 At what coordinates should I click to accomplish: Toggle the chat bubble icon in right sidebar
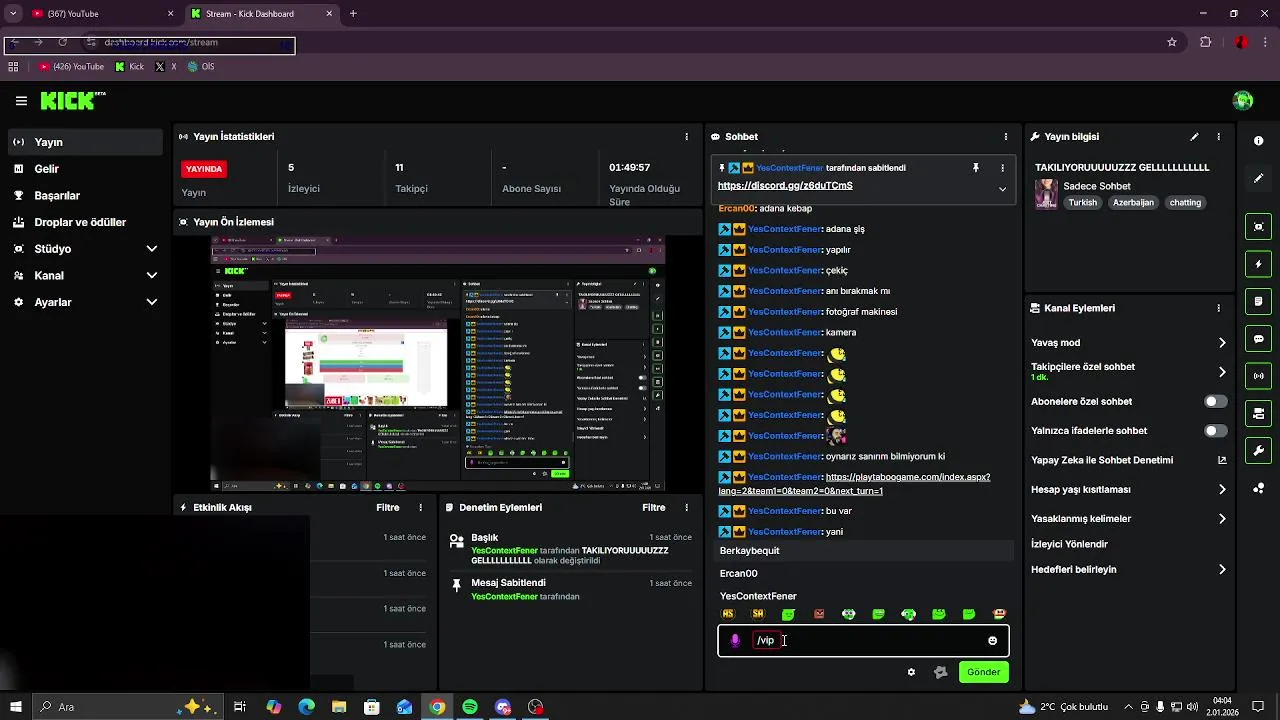[1259, 339]
